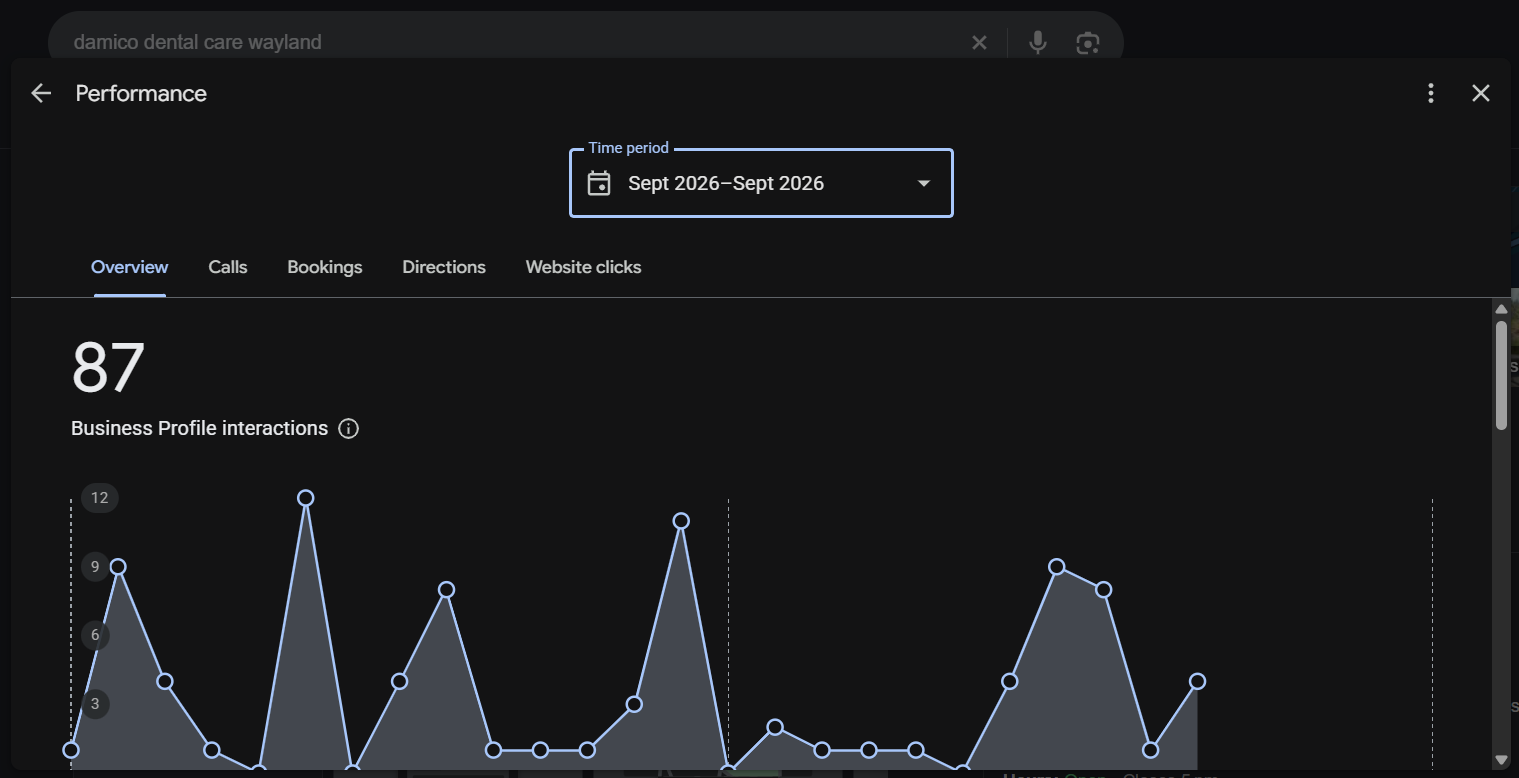Click the 12 axis label on chart

pyautogui.click(x=99, y=498)
